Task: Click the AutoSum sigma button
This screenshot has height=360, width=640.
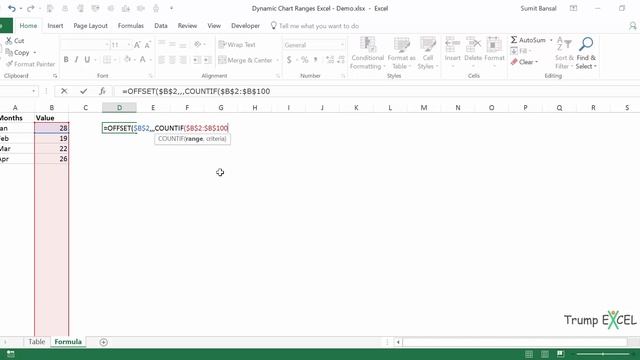Action: (x=527, y=40)
